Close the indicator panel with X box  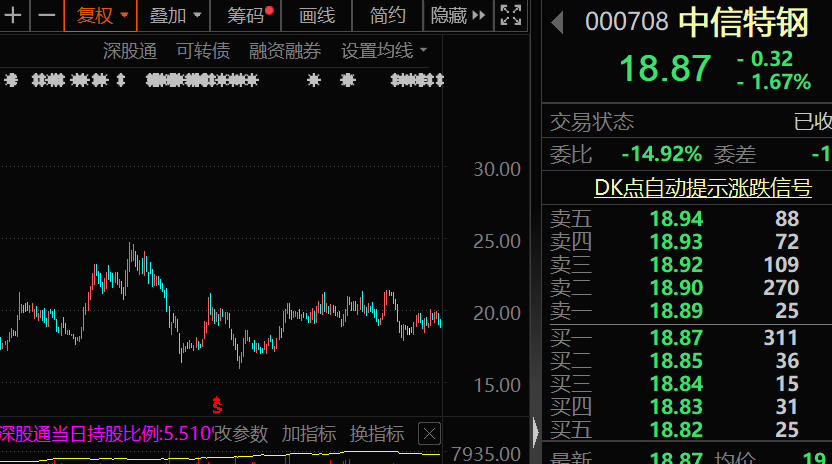pos(428,434)
